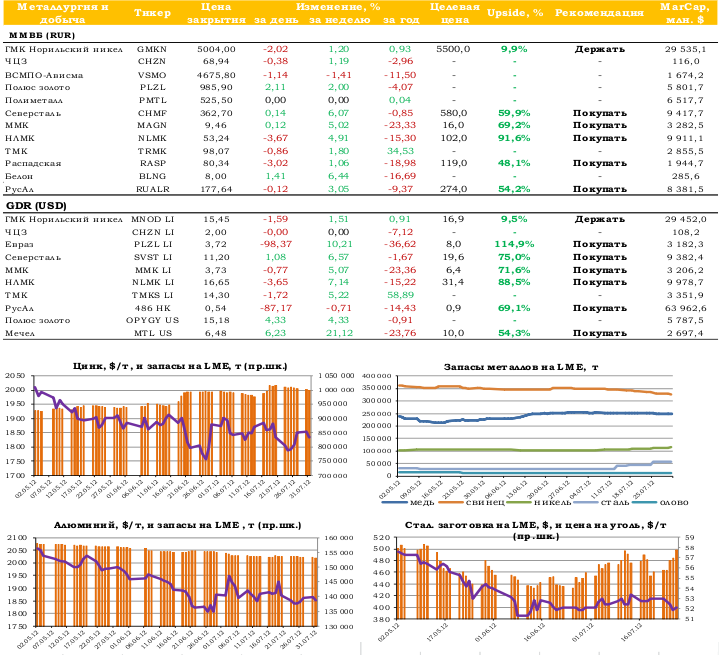Select the 'Евраз' company name
Viewport: 719px width, 657px height.
(19, 244)
